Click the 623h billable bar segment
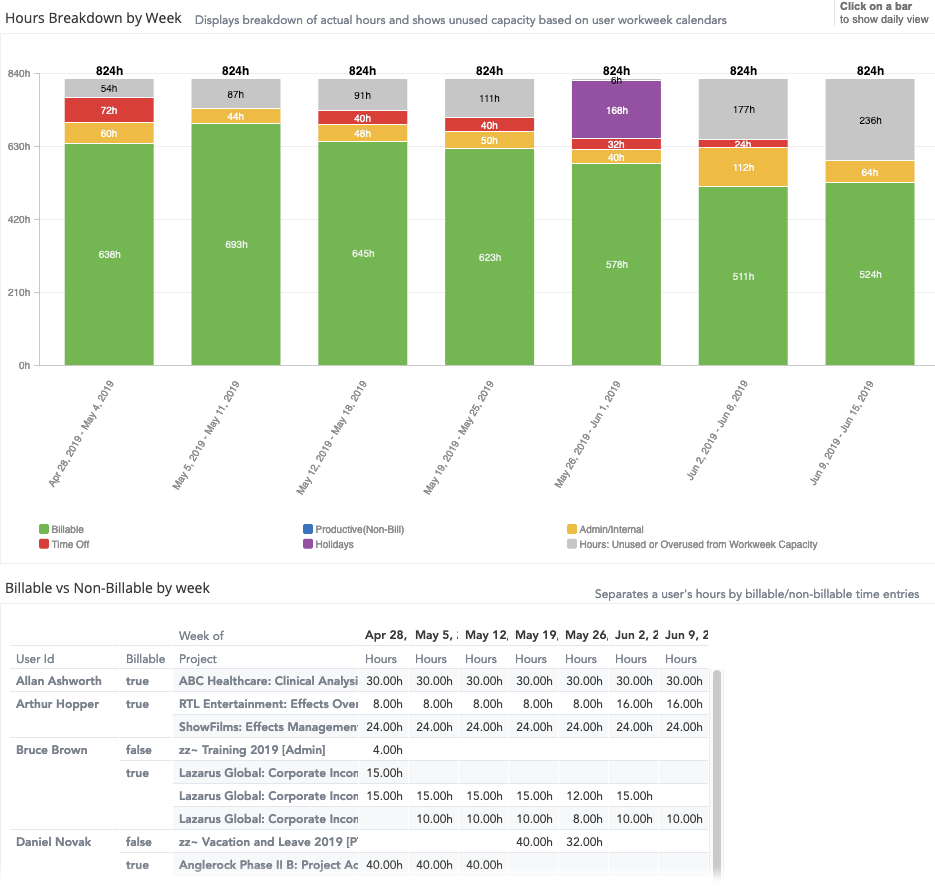Viewport: 935px width, 886px height. pos(490,258)
